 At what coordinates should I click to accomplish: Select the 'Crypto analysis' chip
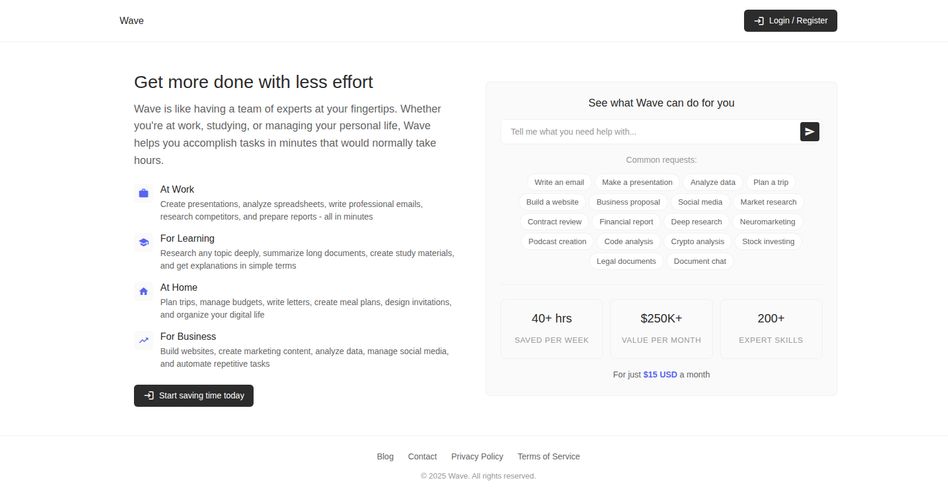(x=698, y=241)
